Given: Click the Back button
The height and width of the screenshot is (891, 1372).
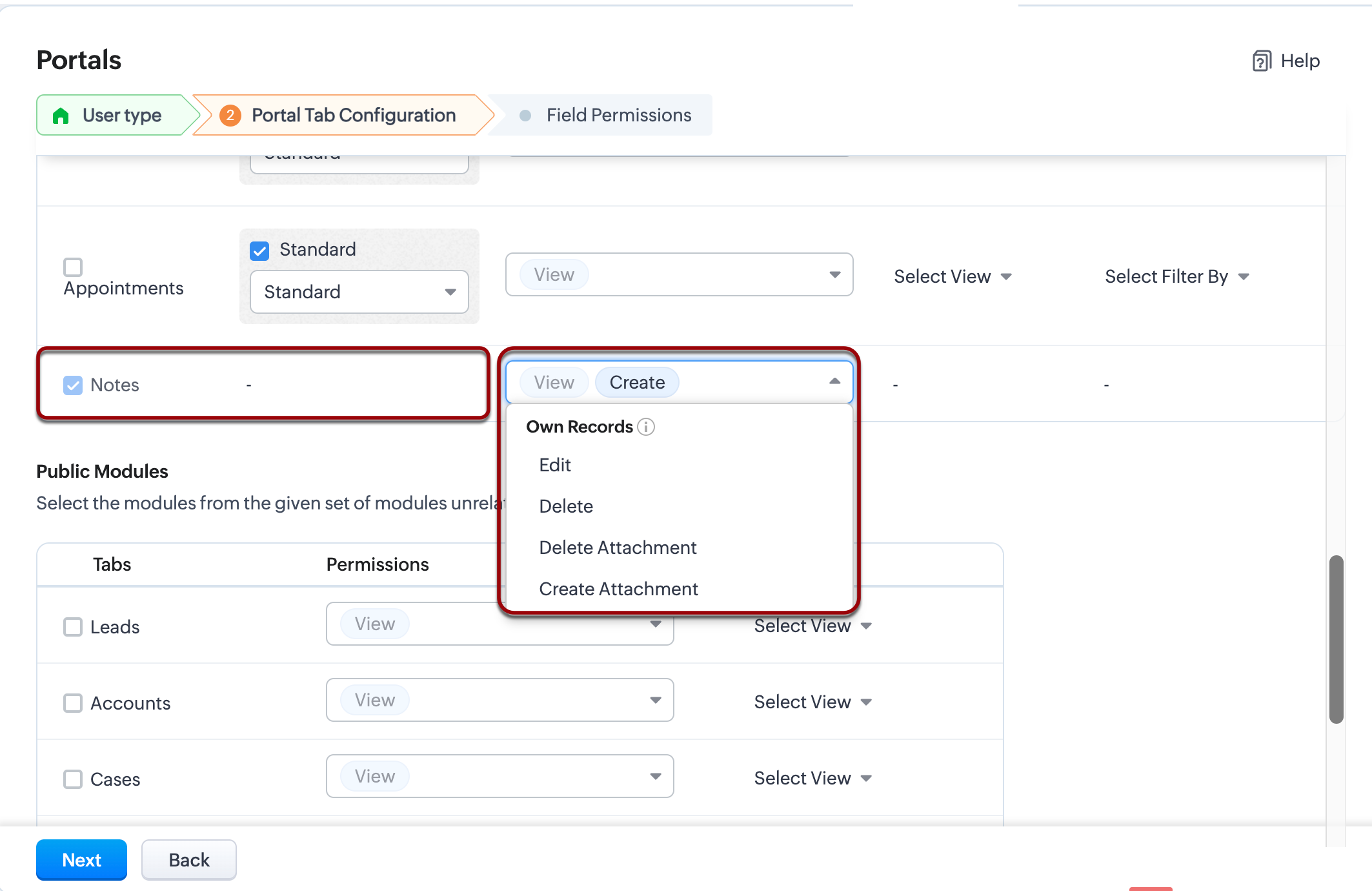Looking at the screenshot, I should pyautogui.click(x=189, y=860).
